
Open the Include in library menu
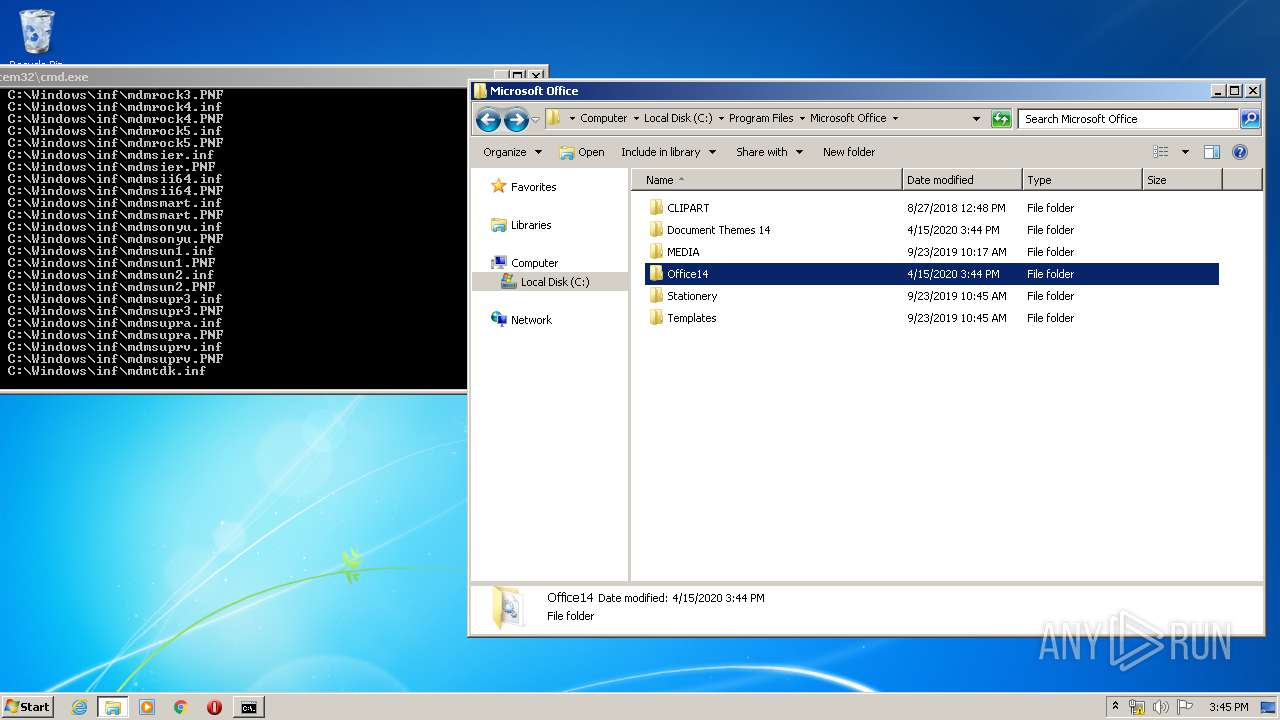pos(668,152)
